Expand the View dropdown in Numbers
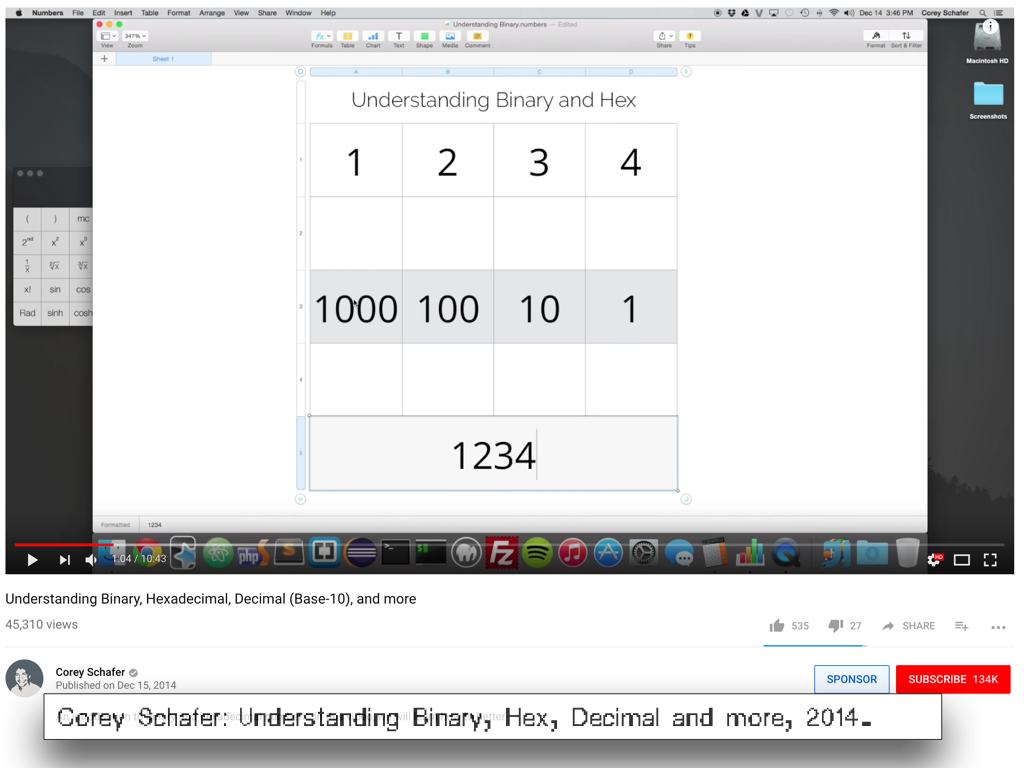Screen dimensions: 1024x768 [x=108, y=37]
